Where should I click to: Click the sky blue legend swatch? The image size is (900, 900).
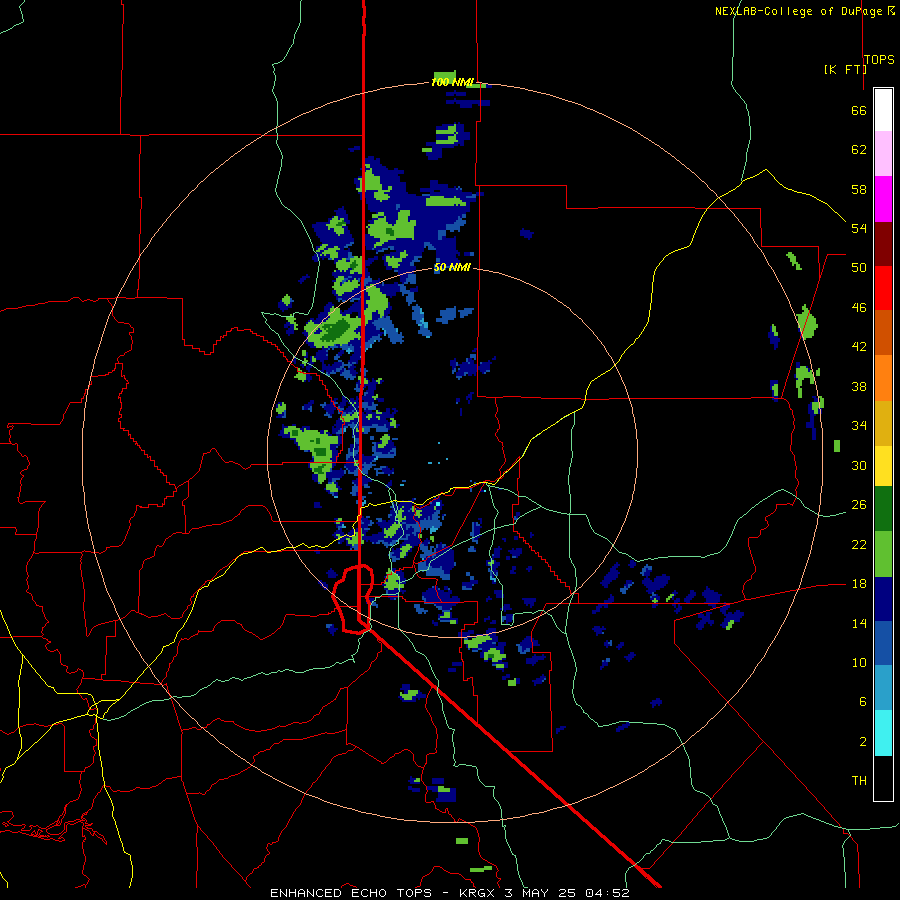tap(883, 688)
